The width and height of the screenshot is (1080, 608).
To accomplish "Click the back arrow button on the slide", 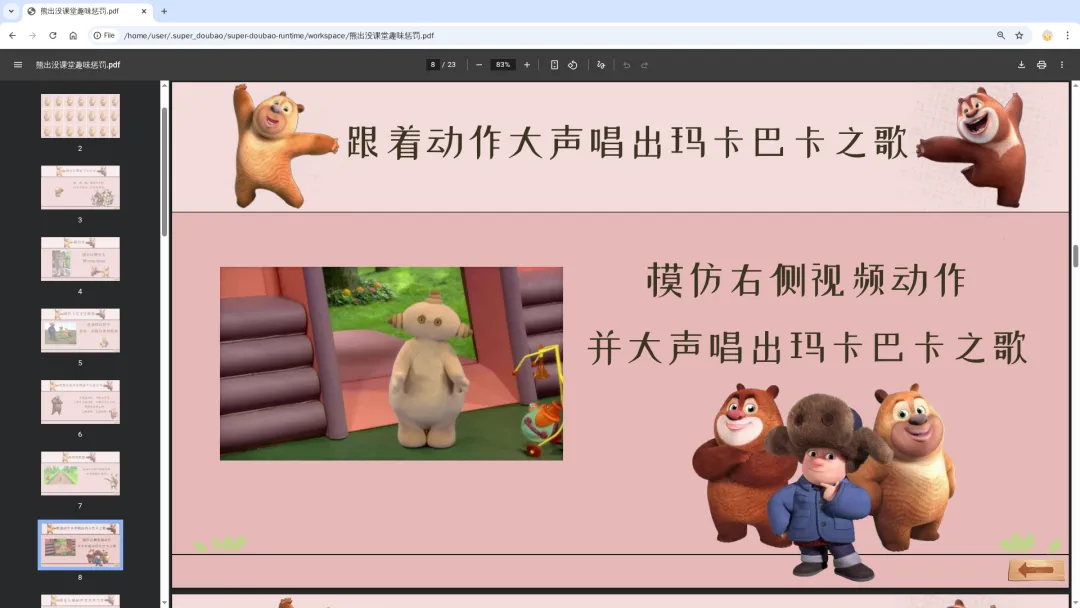I will pos(1035,569).
